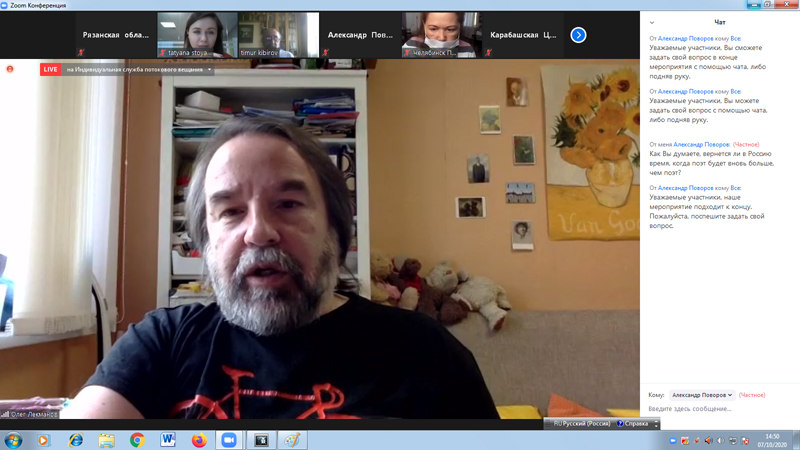Switch input language via RU Русский indicator
The image size is (800, 450).
point(582,424)
